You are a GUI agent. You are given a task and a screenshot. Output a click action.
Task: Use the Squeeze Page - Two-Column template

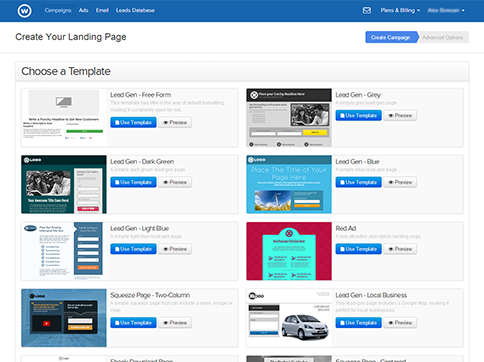133,322
